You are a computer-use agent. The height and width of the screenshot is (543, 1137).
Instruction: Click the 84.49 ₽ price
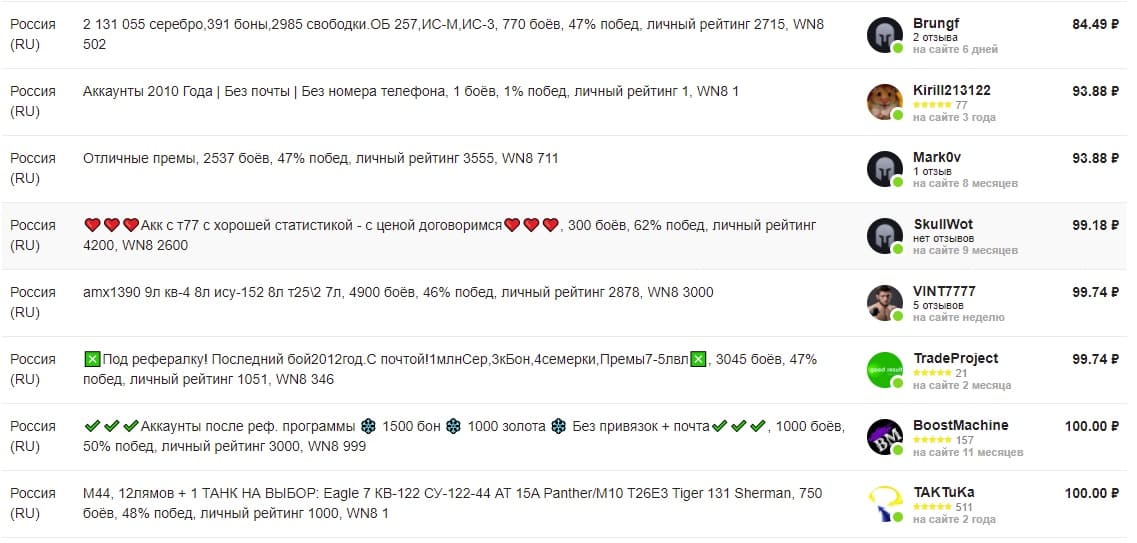tap(1095, 24)
